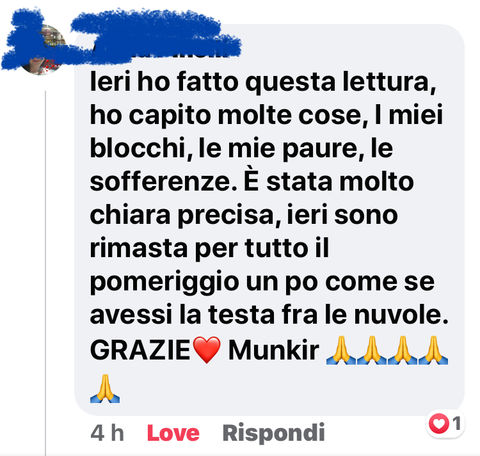480x456 pixels.
Task: Click the reaction count number 1
Action: coord(456,423)
